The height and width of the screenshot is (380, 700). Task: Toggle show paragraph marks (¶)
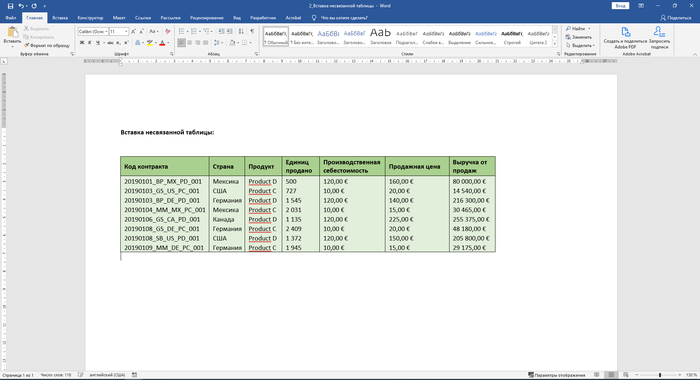tap(252, 31)
